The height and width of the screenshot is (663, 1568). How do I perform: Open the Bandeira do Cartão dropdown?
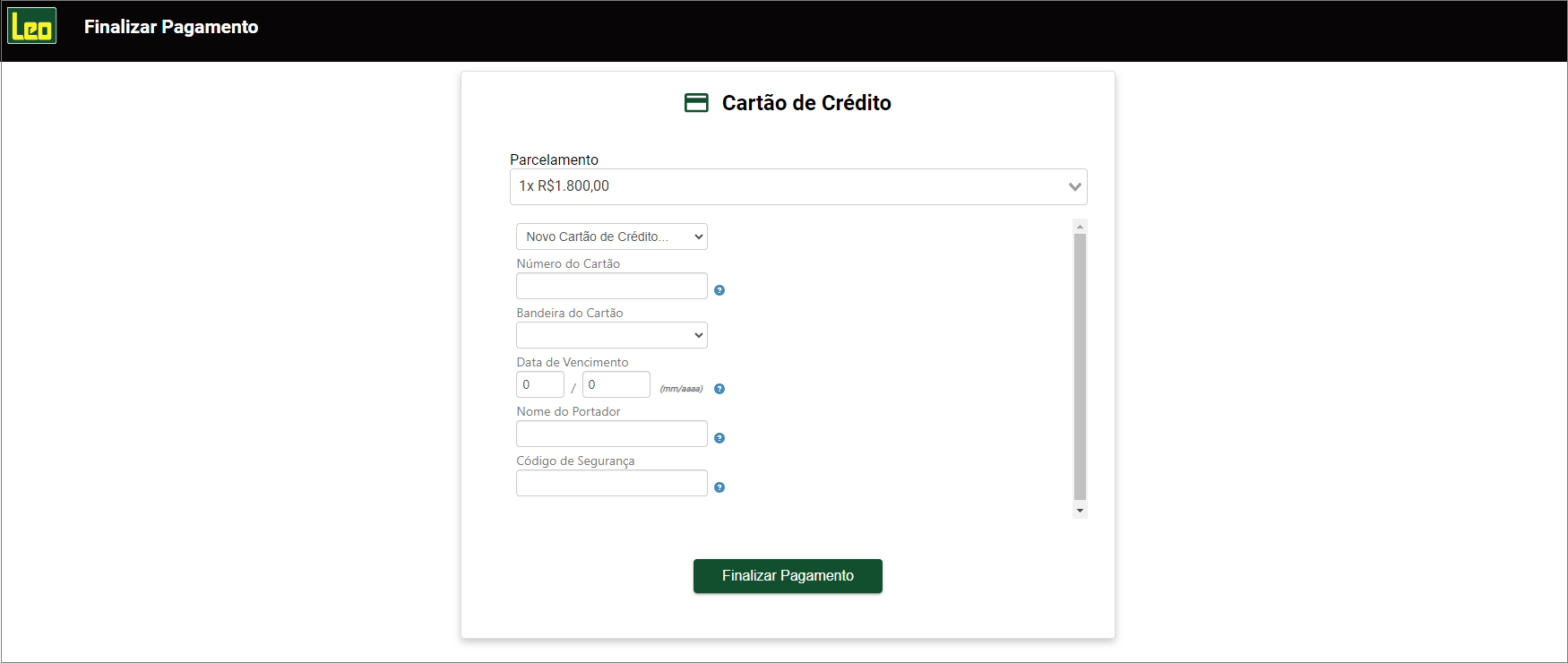612,335
